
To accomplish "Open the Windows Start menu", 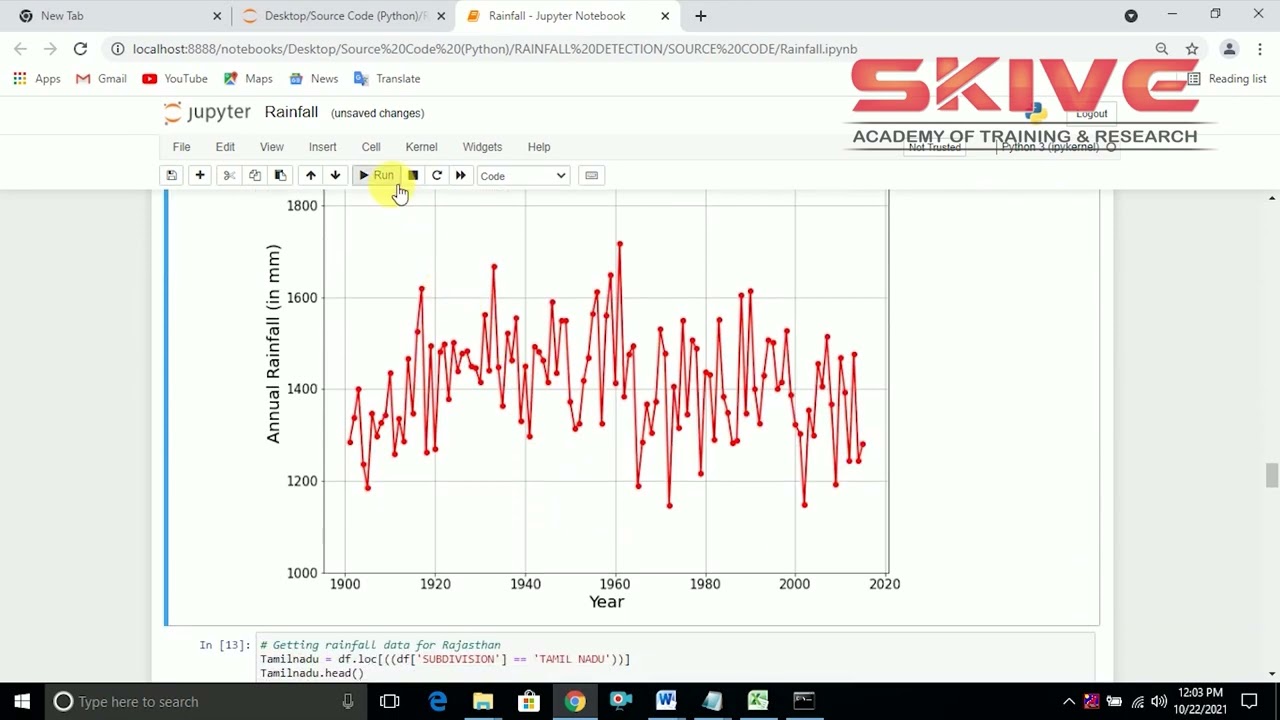I will [x=22, y=702].
